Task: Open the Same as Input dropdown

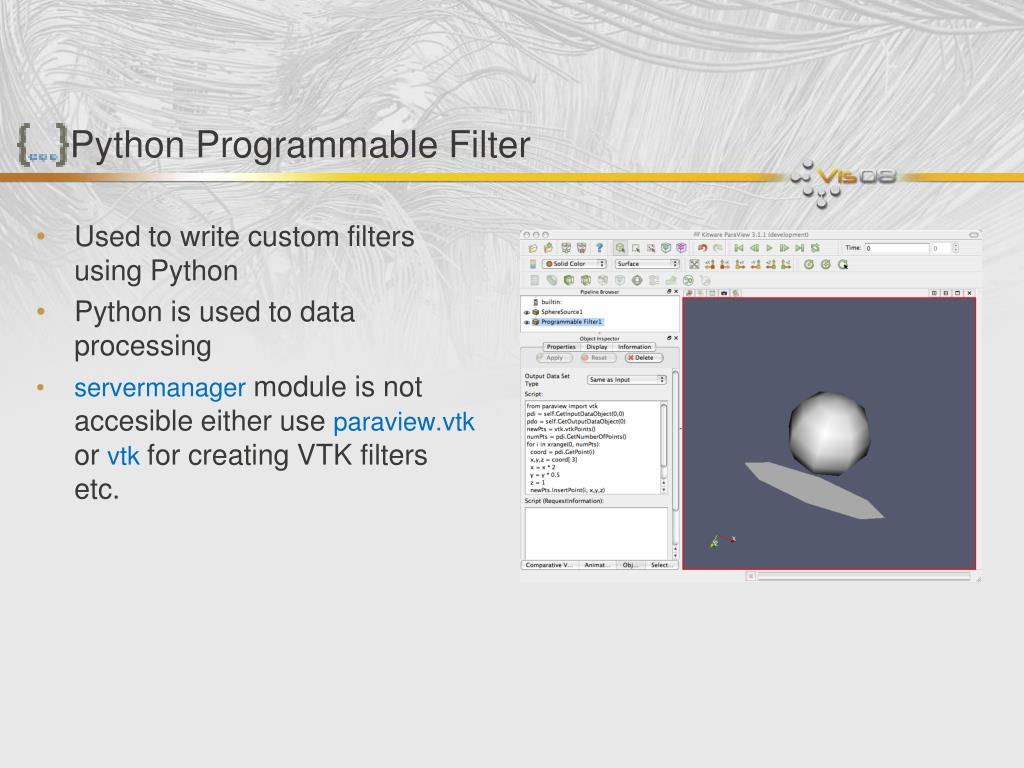Action: click(x=626, y=379)
